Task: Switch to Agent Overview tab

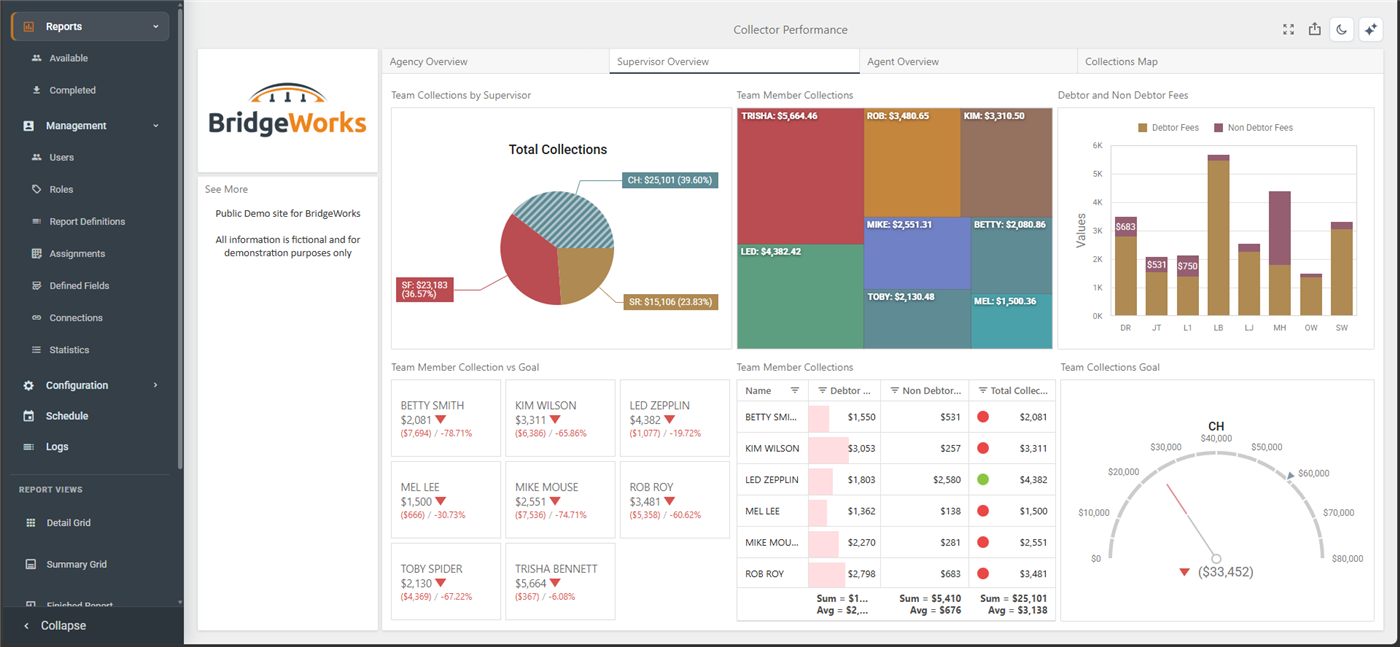Action: tap(968, 62)
